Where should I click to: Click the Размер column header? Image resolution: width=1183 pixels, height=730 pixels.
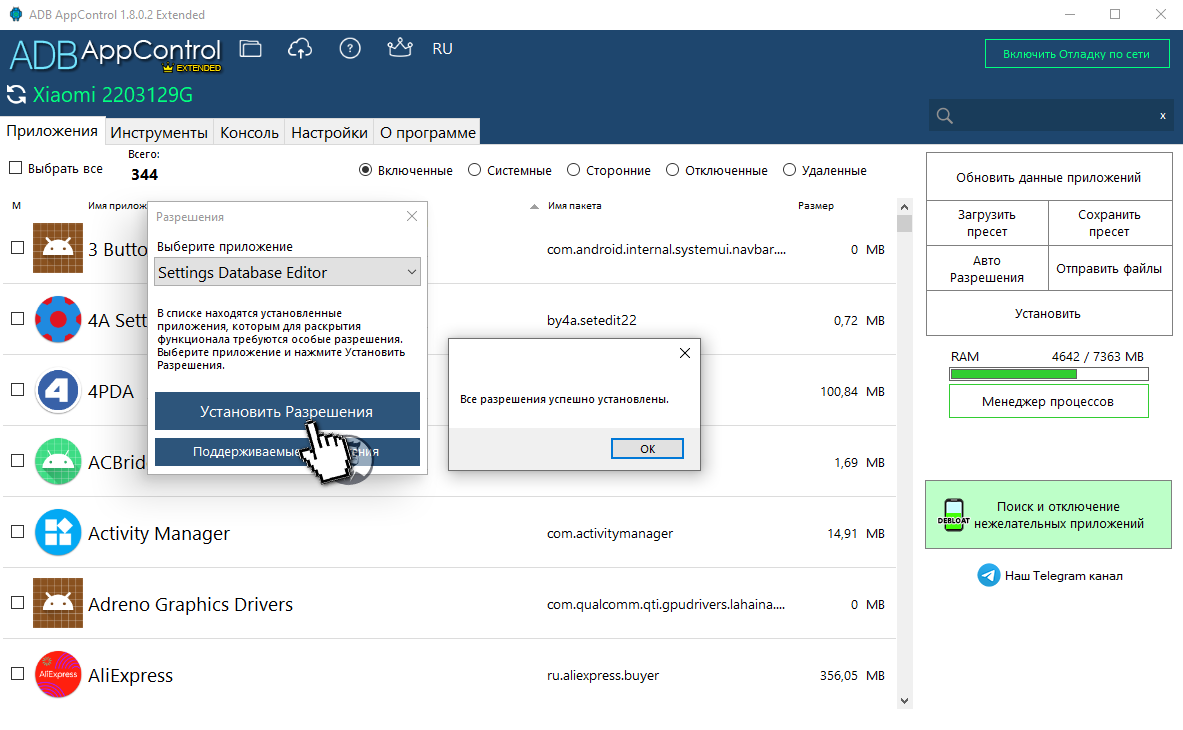coord(816,206)
